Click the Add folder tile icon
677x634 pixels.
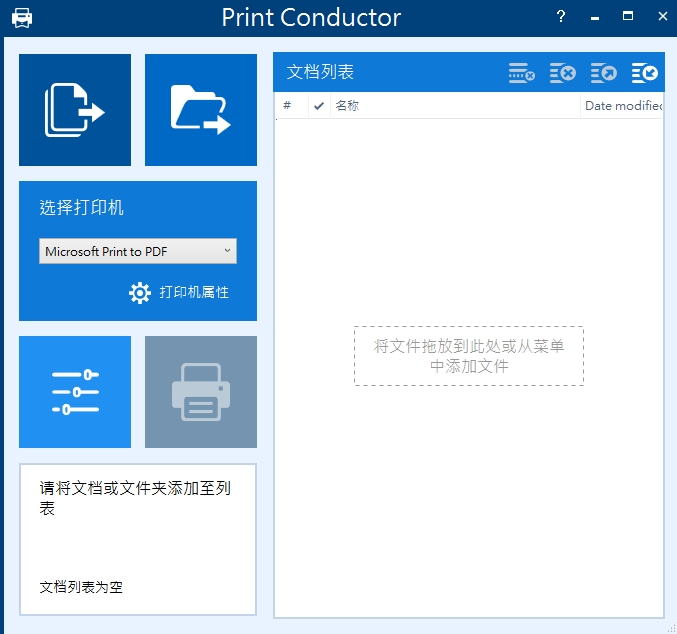tap(201, 110)
